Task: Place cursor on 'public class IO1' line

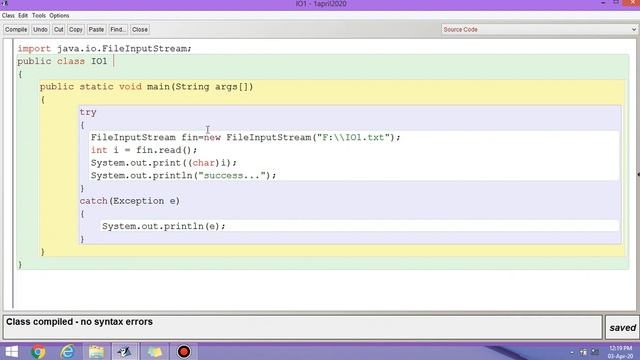Action: coord(62,61)
